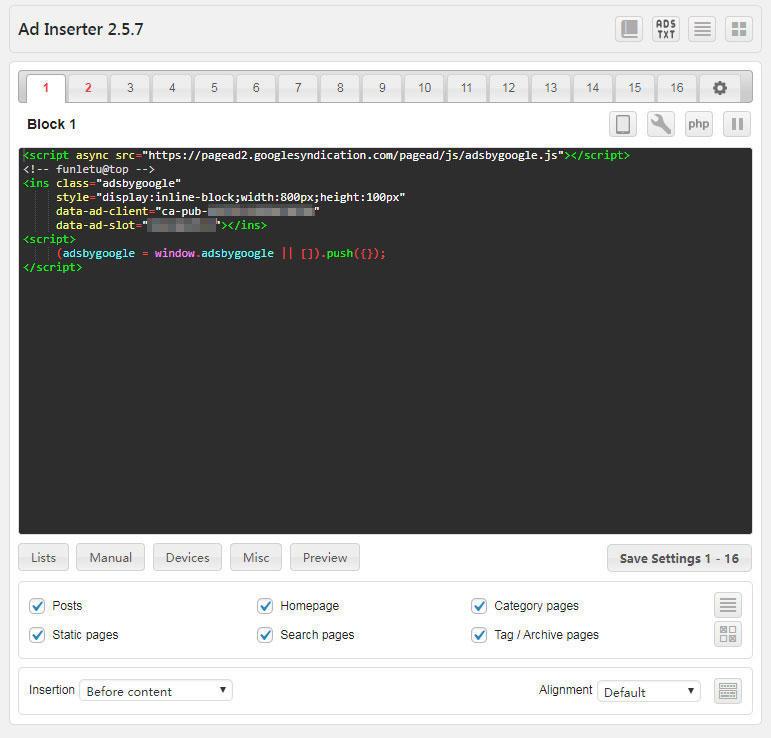Image resolution: width=771 pixels, height=738 pixels.
Task: Click the Devices button
Action: point(187,558)
